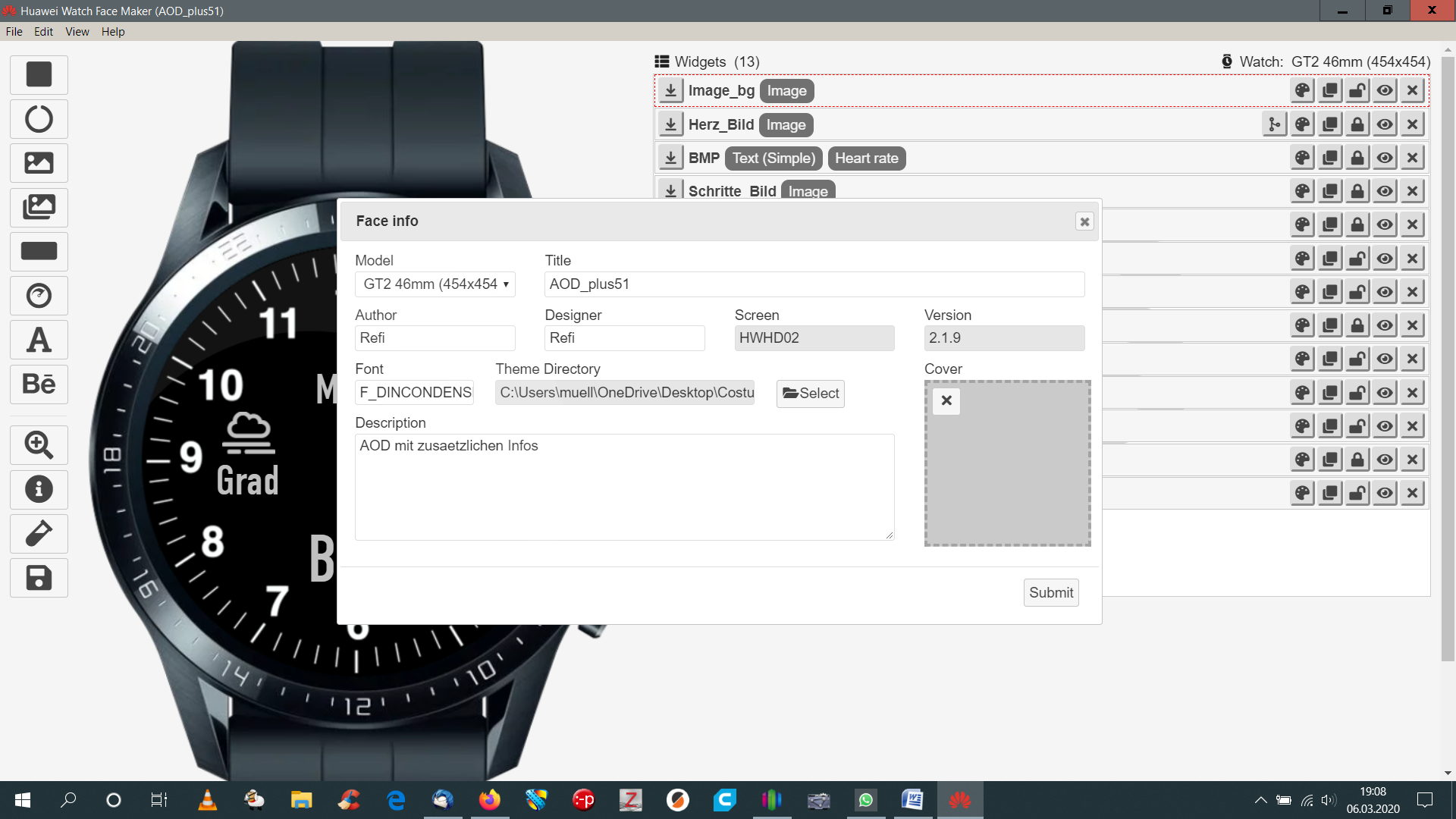Add a custom font text widget (Bē)
The height and width of the screenshot is (819, 1456).
(39, 384)
